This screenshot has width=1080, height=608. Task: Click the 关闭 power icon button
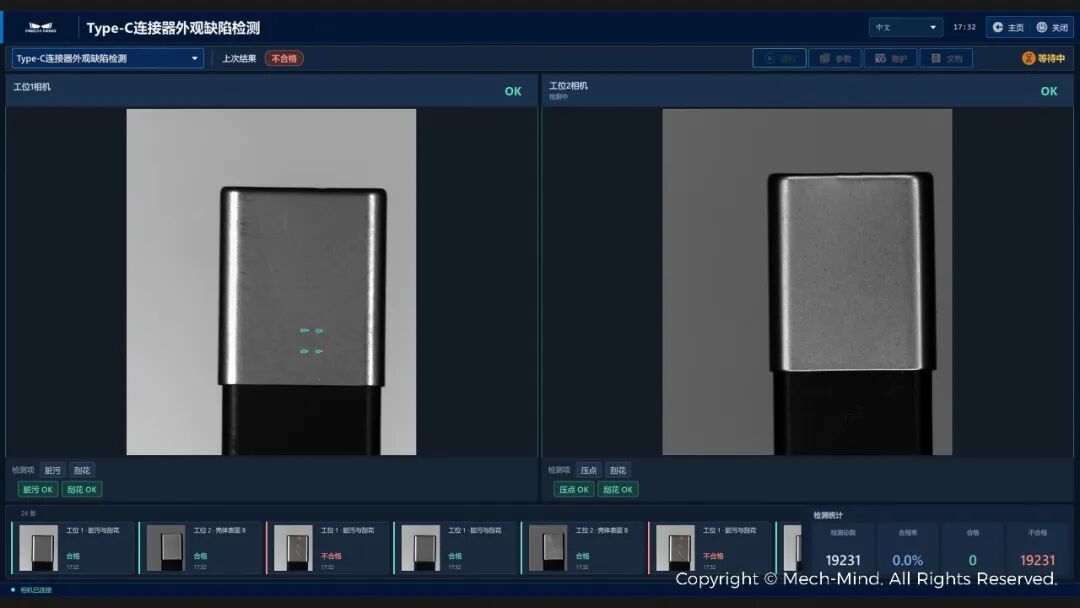(x=1052, y=28)
